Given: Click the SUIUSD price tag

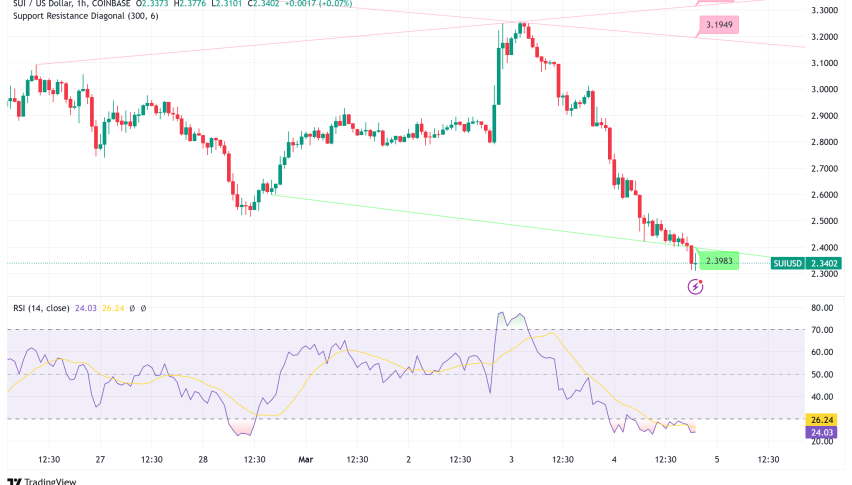Looking at the screenshot, I should click(x=788, y=263).
